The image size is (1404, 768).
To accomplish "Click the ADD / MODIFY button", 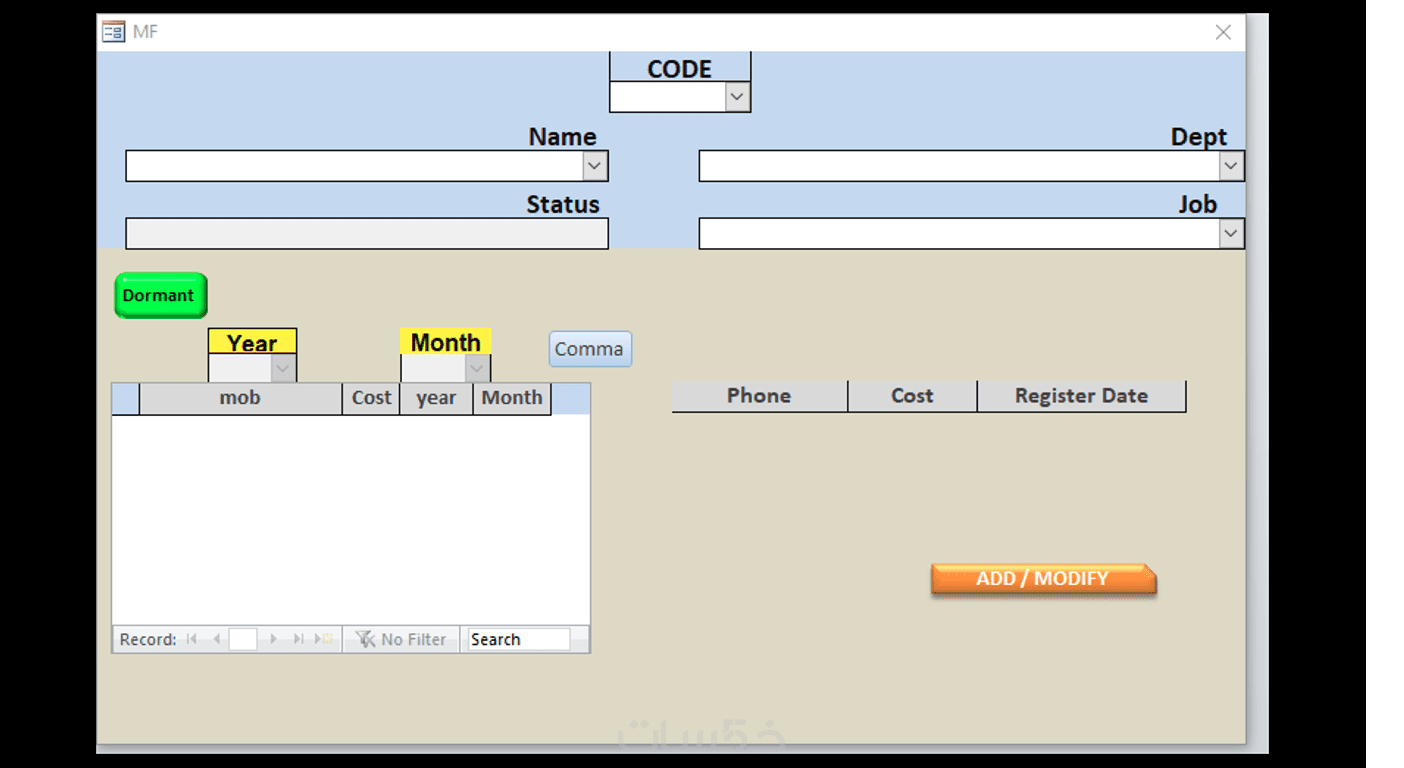I will pyautogui.click(x=1043, y=579).
